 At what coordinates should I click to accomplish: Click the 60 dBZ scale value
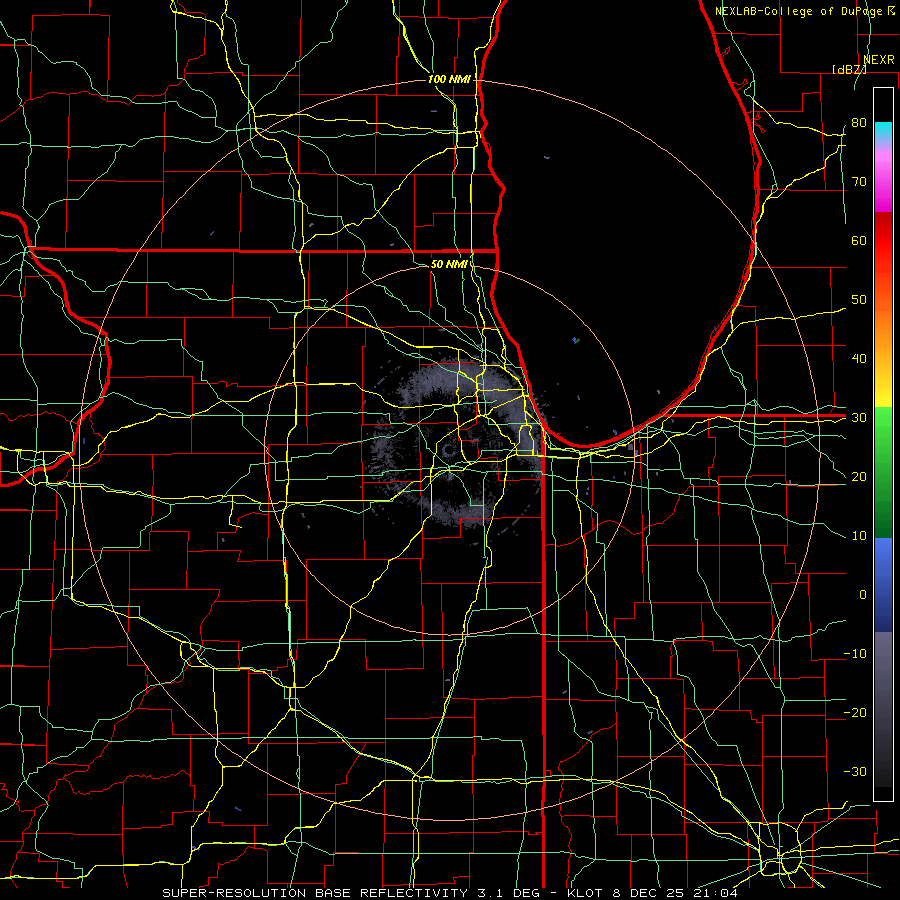coord(859,240)
